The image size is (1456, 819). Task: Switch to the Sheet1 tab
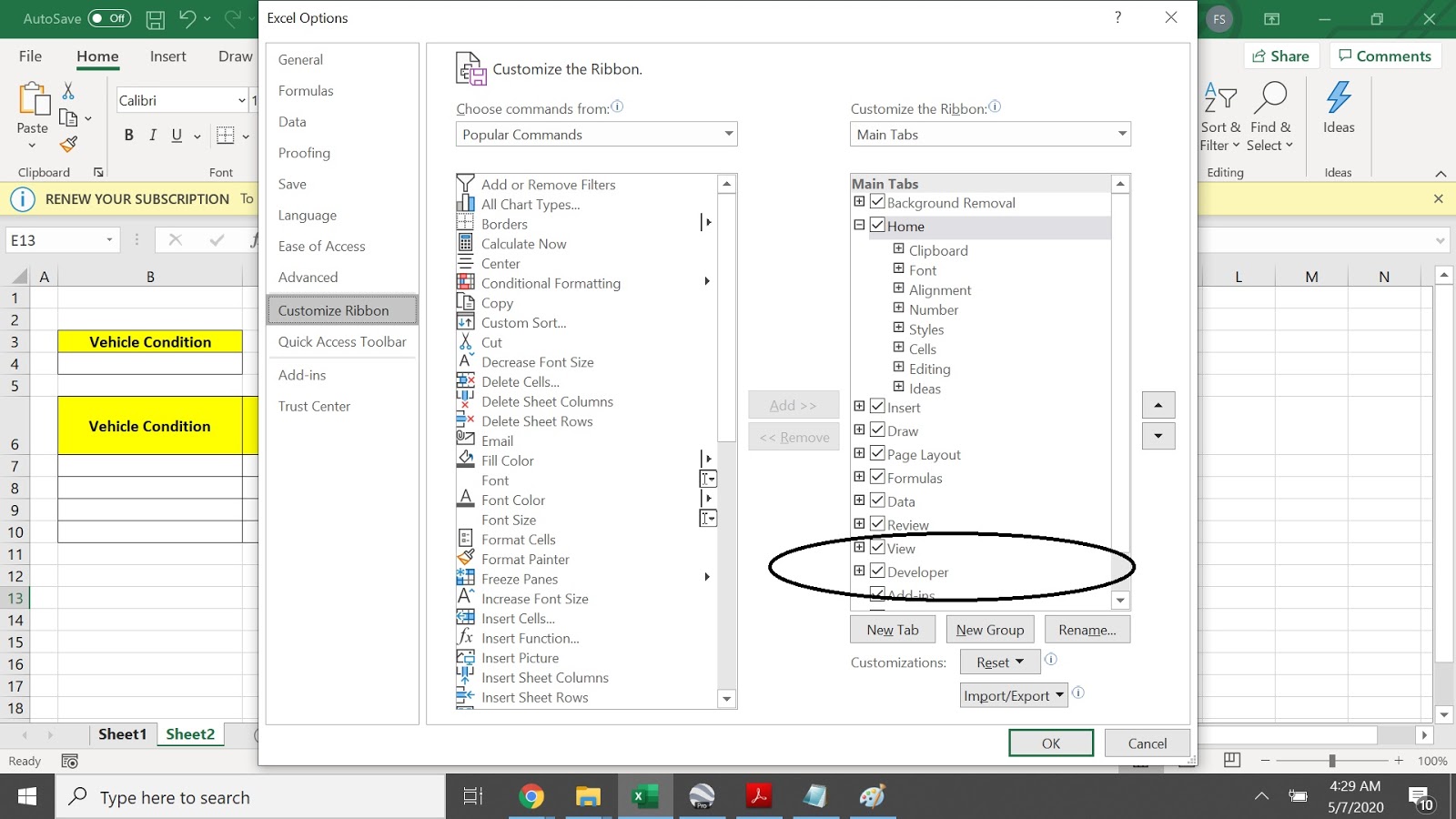point(122,733)
